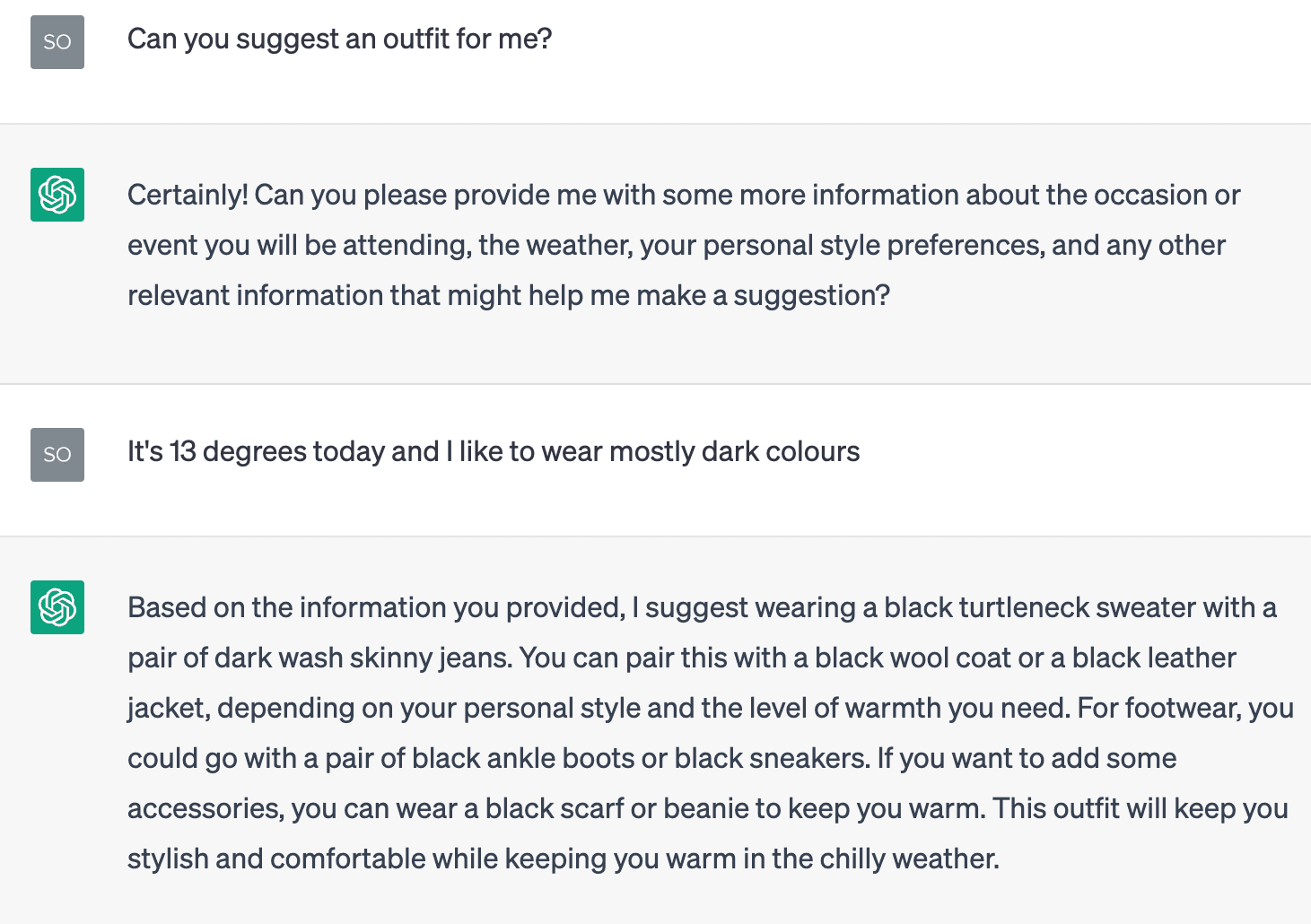Screen dimensions: 1311x924
Task: Click the ChatGPT logo beside the "Certainly!" reply
Action: 57,195
